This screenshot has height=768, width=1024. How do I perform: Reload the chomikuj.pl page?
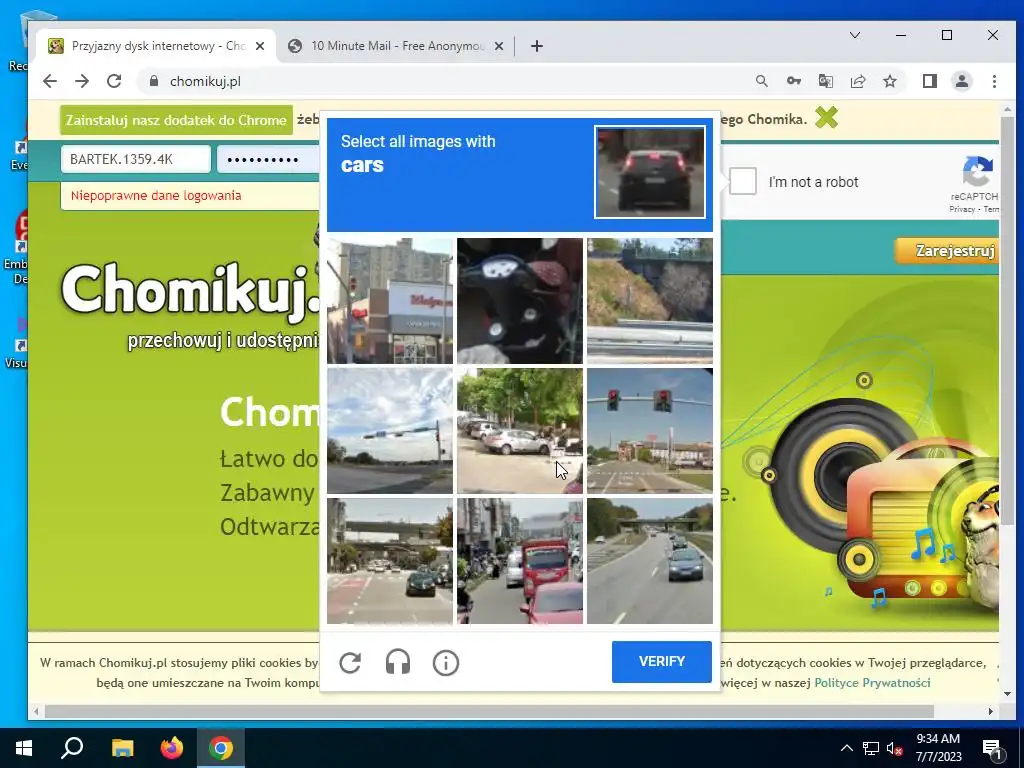pyautogui.click(x=114, y=81)
